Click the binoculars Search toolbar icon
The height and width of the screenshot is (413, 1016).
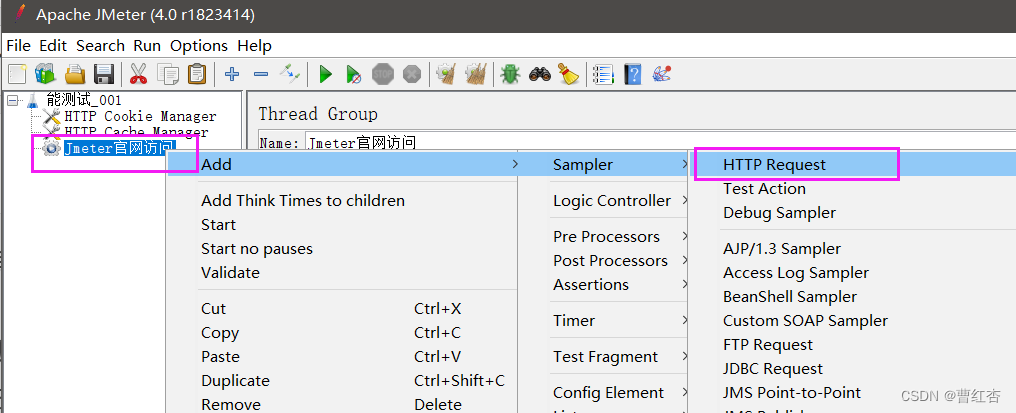click(540, 74)
